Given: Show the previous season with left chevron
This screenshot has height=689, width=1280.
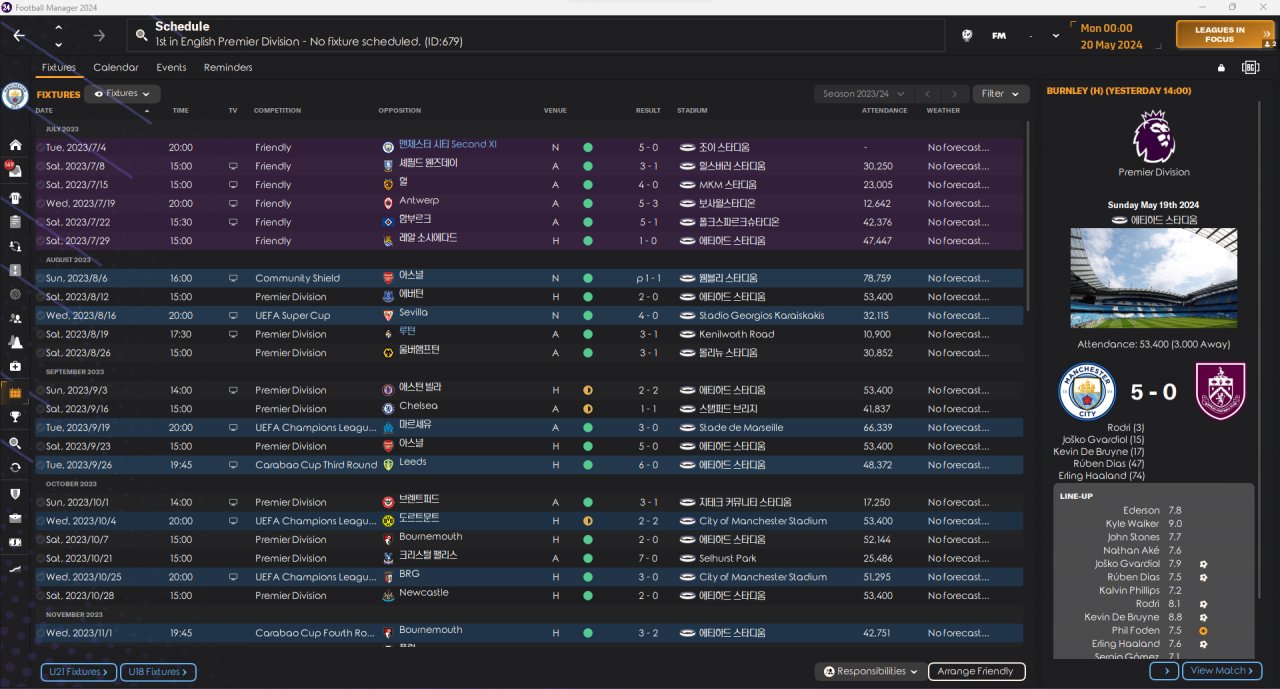Looking at the screenshot, I should coord(928,94).
